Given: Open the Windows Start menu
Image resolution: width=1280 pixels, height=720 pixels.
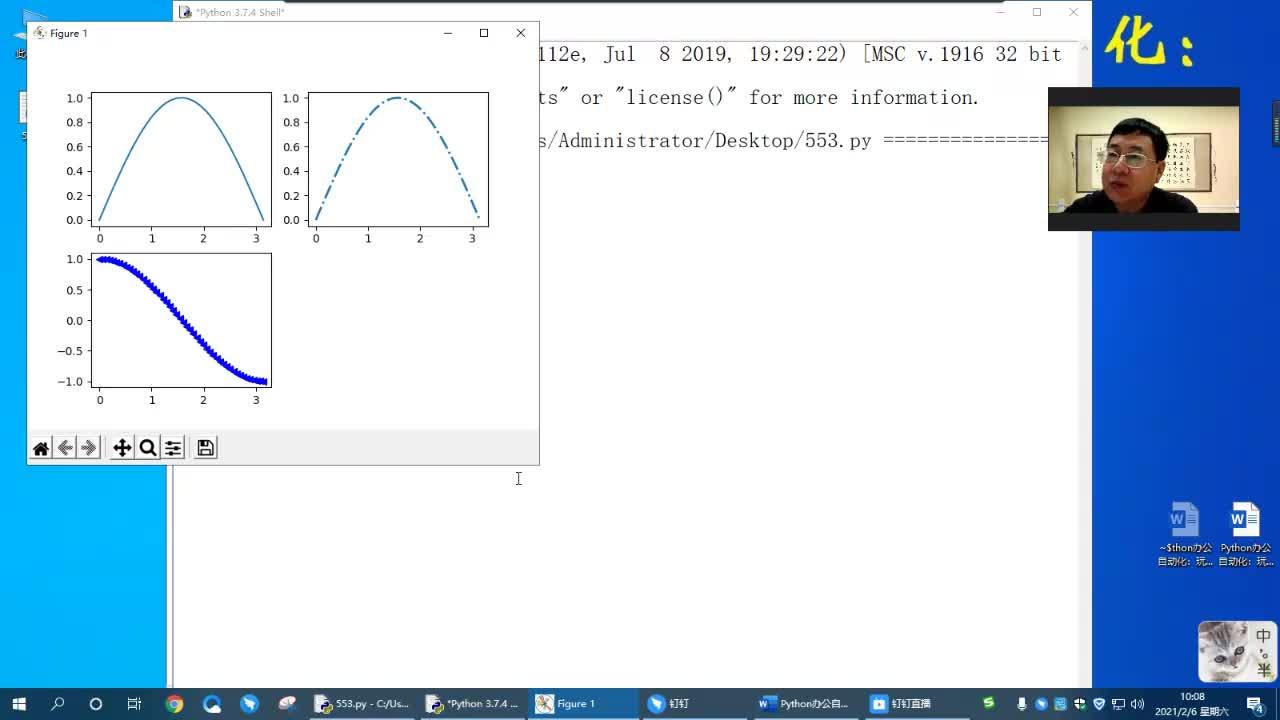Looking at the screenshot, I should (19, 704).
